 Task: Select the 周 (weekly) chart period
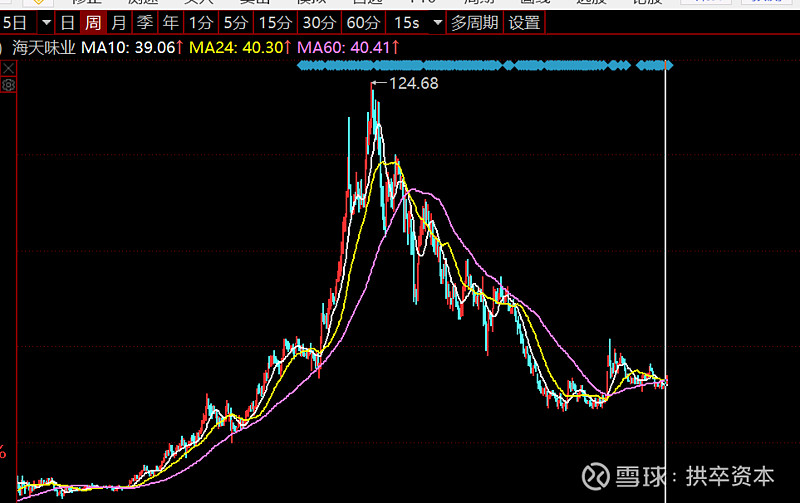(93, 23)
